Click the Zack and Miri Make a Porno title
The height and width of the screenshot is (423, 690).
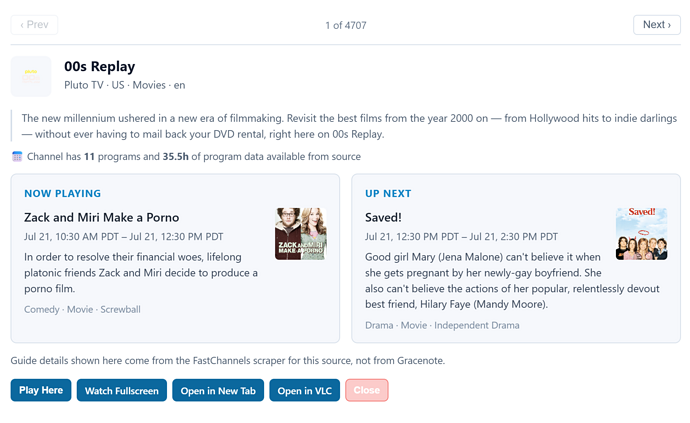point(102,217)
